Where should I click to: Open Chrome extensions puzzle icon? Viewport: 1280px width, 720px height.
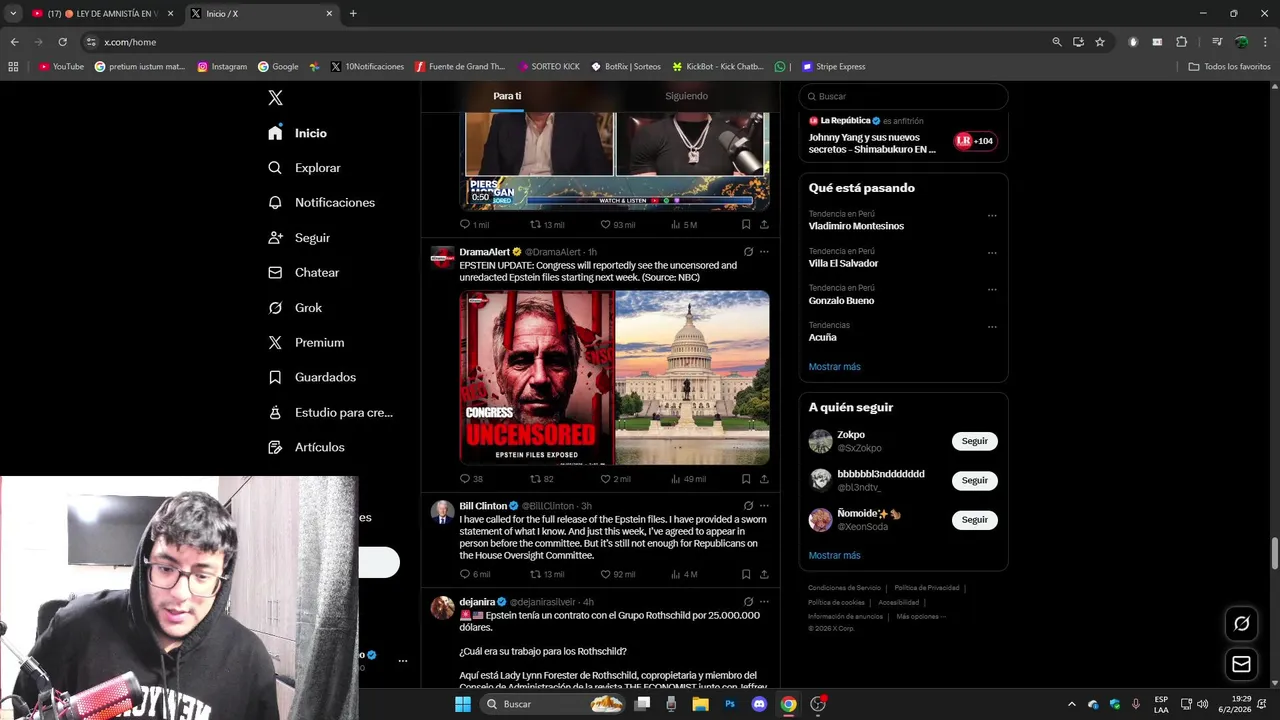(x=1181, y=42)
